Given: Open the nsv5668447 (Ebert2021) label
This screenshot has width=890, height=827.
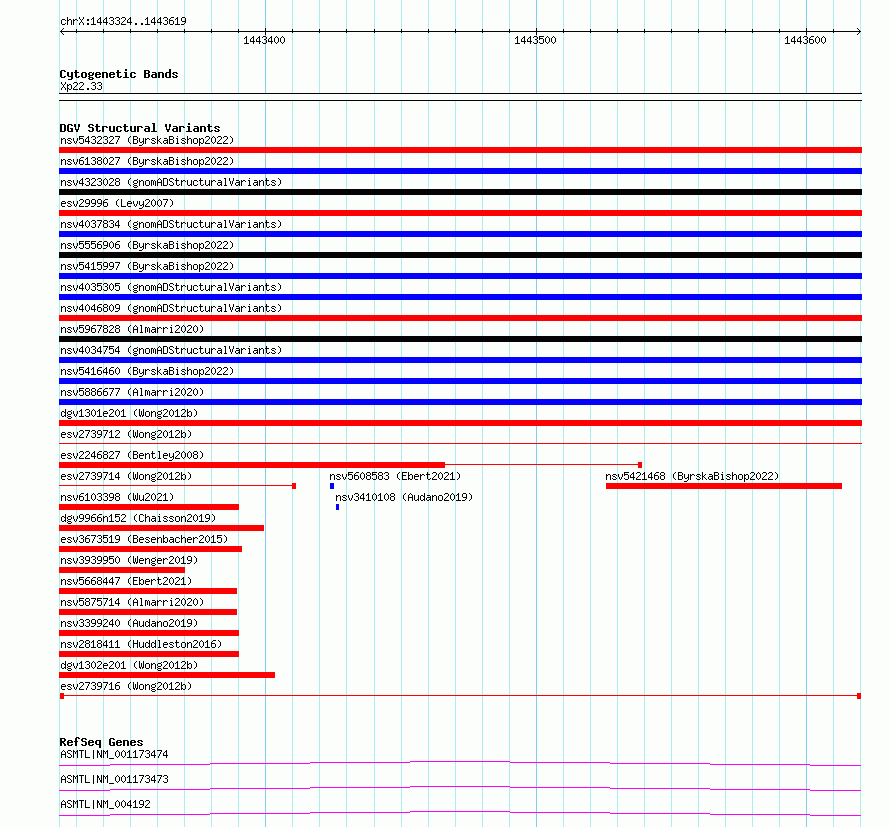Looking at the screenshot, I should point(126,581).
